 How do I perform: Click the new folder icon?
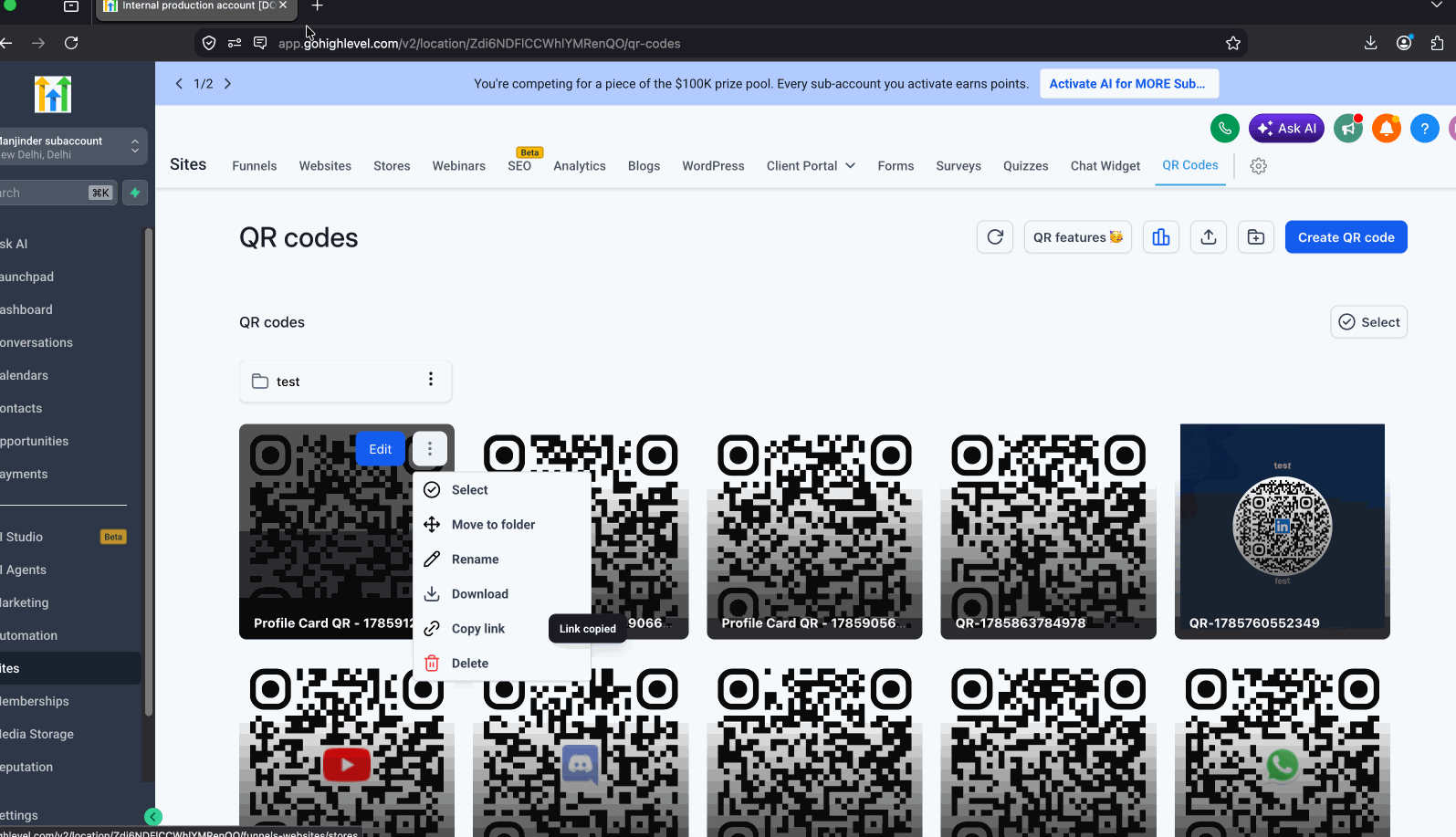[x=1256, y=237]
